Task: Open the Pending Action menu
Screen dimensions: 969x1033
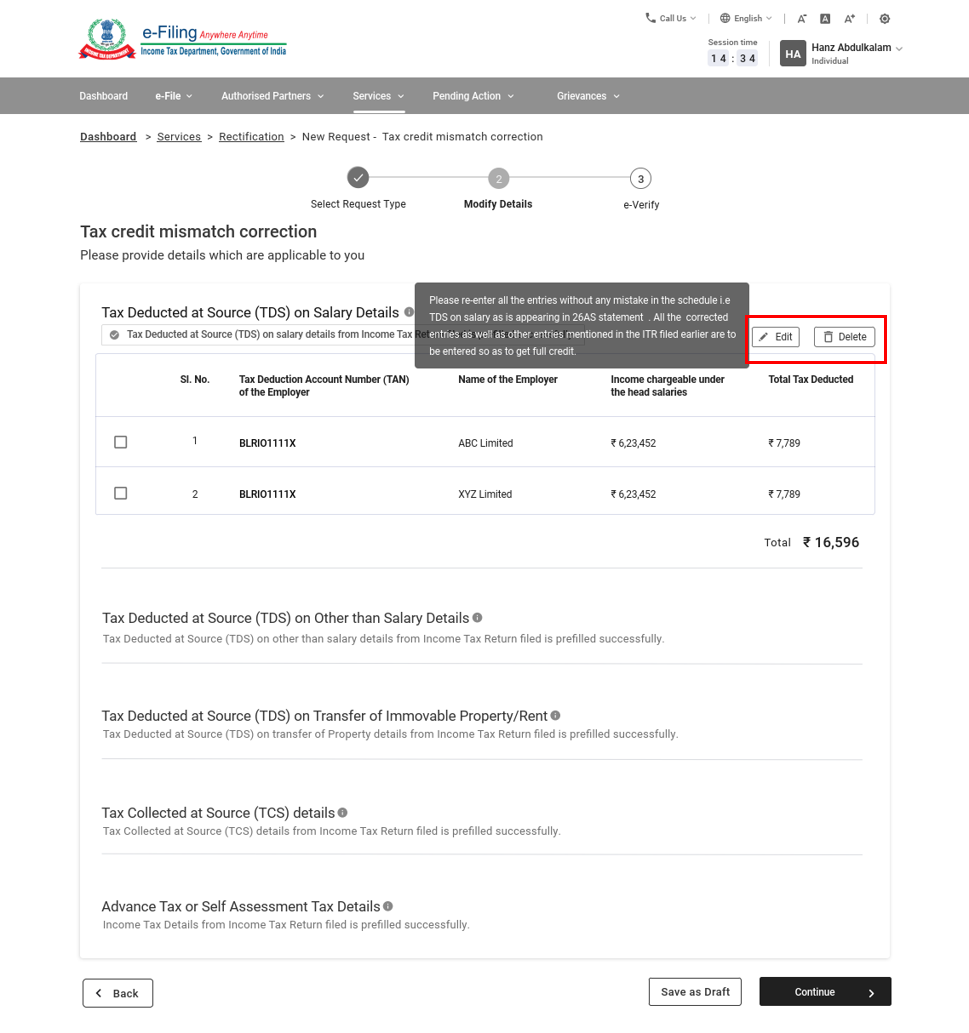Action: coord(473,96)
